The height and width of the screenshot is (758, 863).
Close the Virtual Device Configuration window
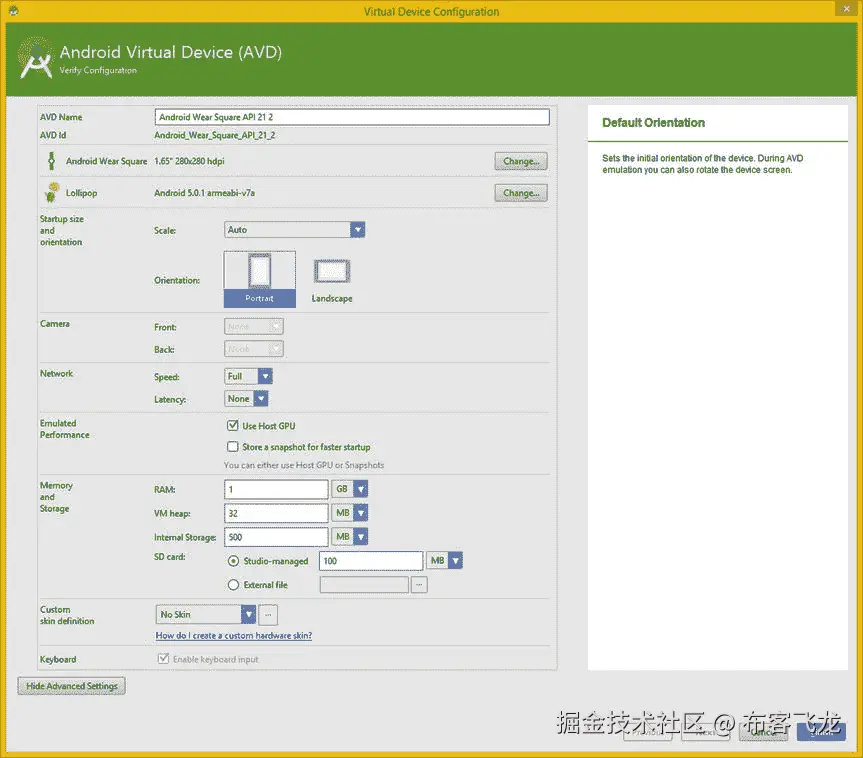click(846, 8)
